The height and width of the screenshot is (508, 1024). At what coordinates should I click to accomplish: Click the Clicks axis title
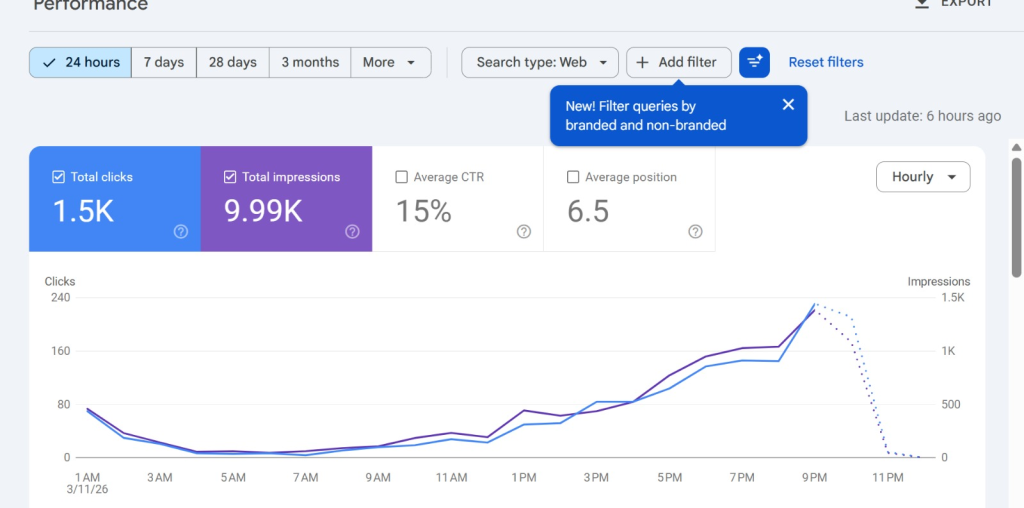click(59, 281)
